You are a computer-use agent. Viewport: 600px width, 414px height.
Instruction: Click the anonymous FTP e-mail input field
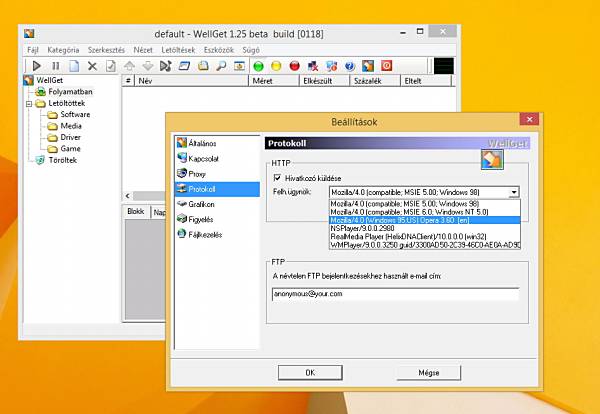395,294
